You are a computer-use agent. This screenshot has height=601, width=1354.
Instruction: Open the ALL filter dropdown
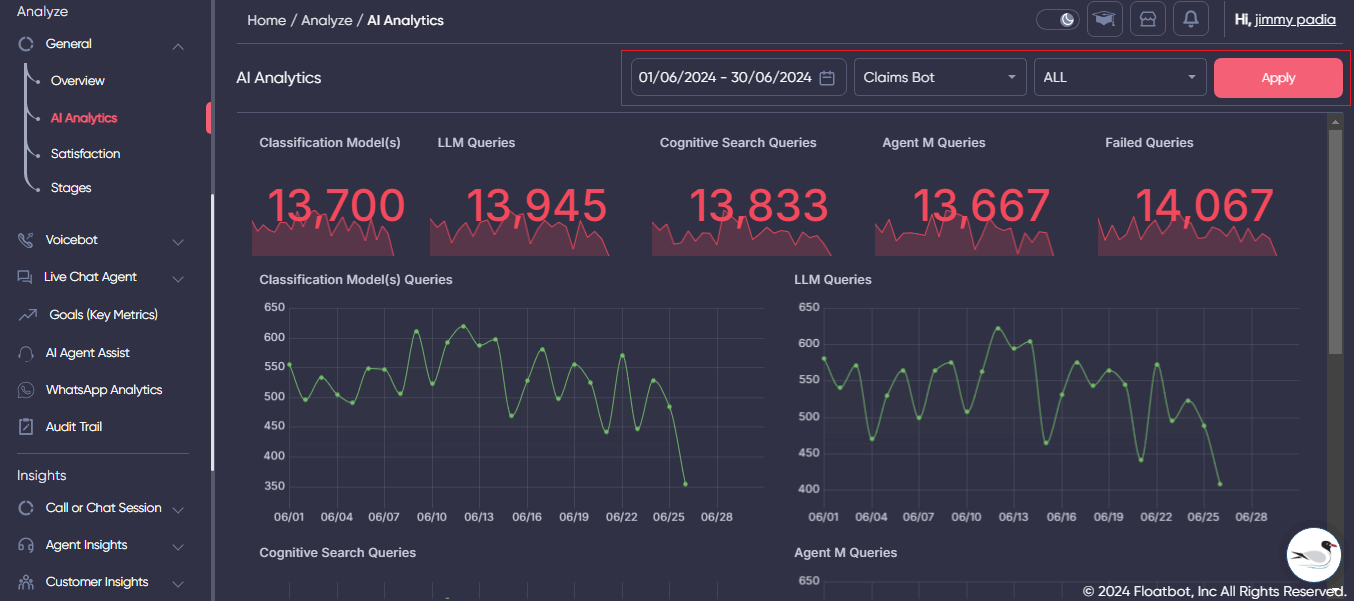(x=1120, y=76)
